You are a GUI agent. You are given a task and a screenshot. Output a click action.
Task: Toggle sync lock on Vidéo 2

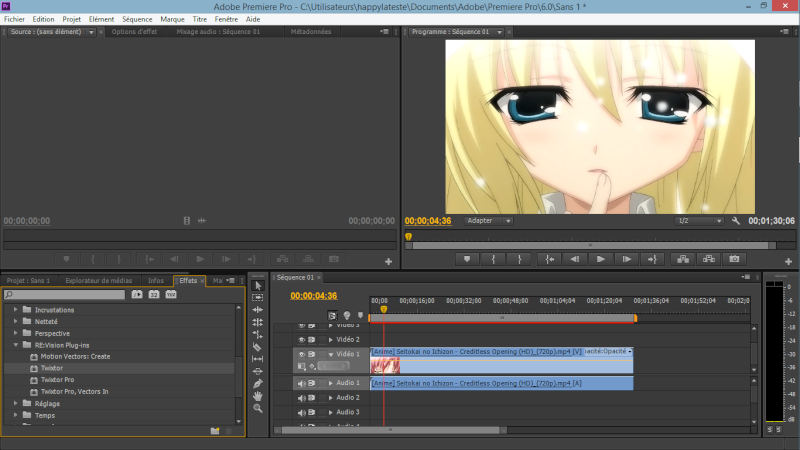(311, 340)
